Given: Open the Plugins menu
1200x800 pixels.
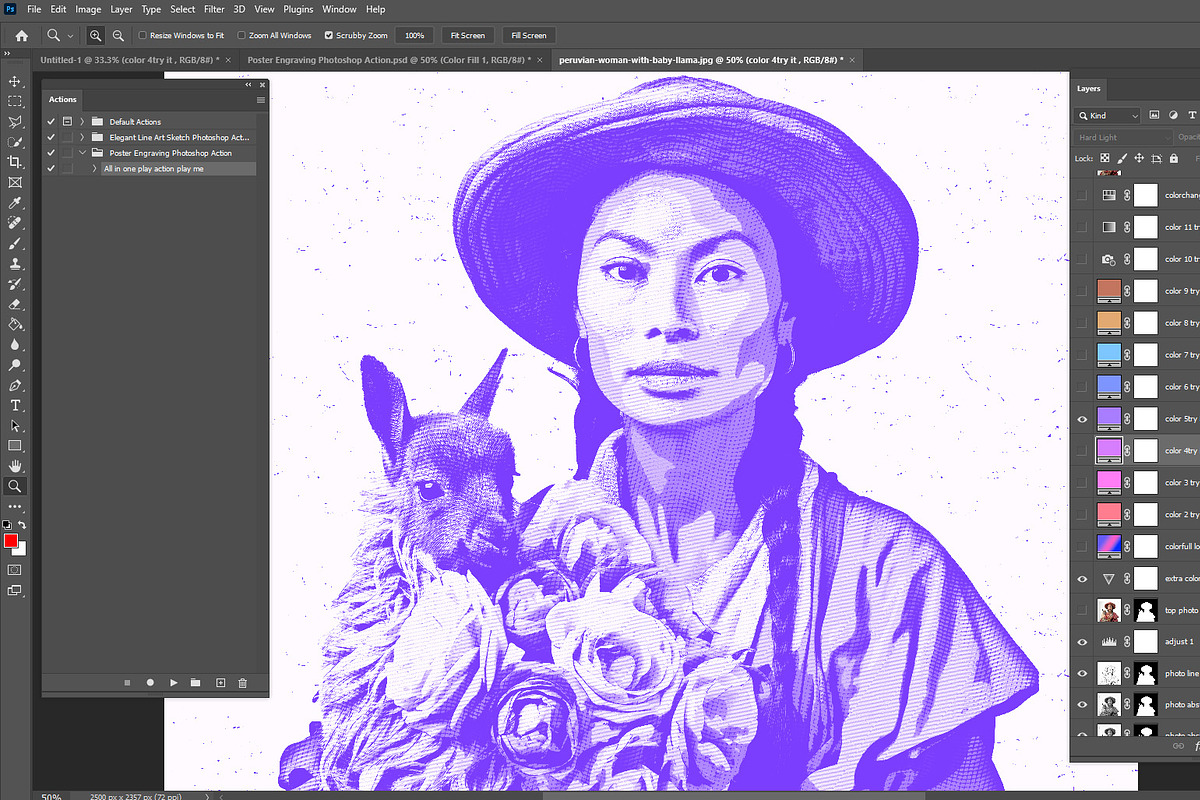Looking at the screenshot, I should [298, 9].
